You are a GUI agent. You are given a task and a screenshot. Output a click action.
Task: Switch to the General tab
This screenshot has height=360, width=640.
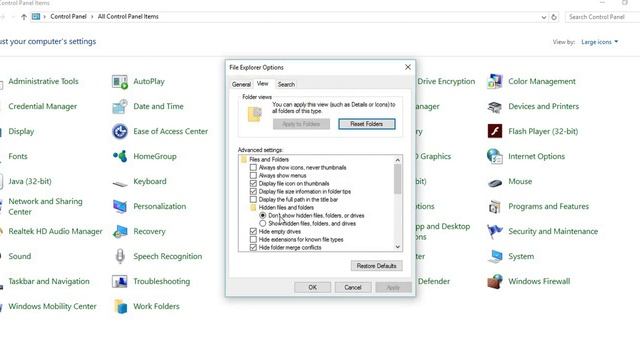pos(241,84)
